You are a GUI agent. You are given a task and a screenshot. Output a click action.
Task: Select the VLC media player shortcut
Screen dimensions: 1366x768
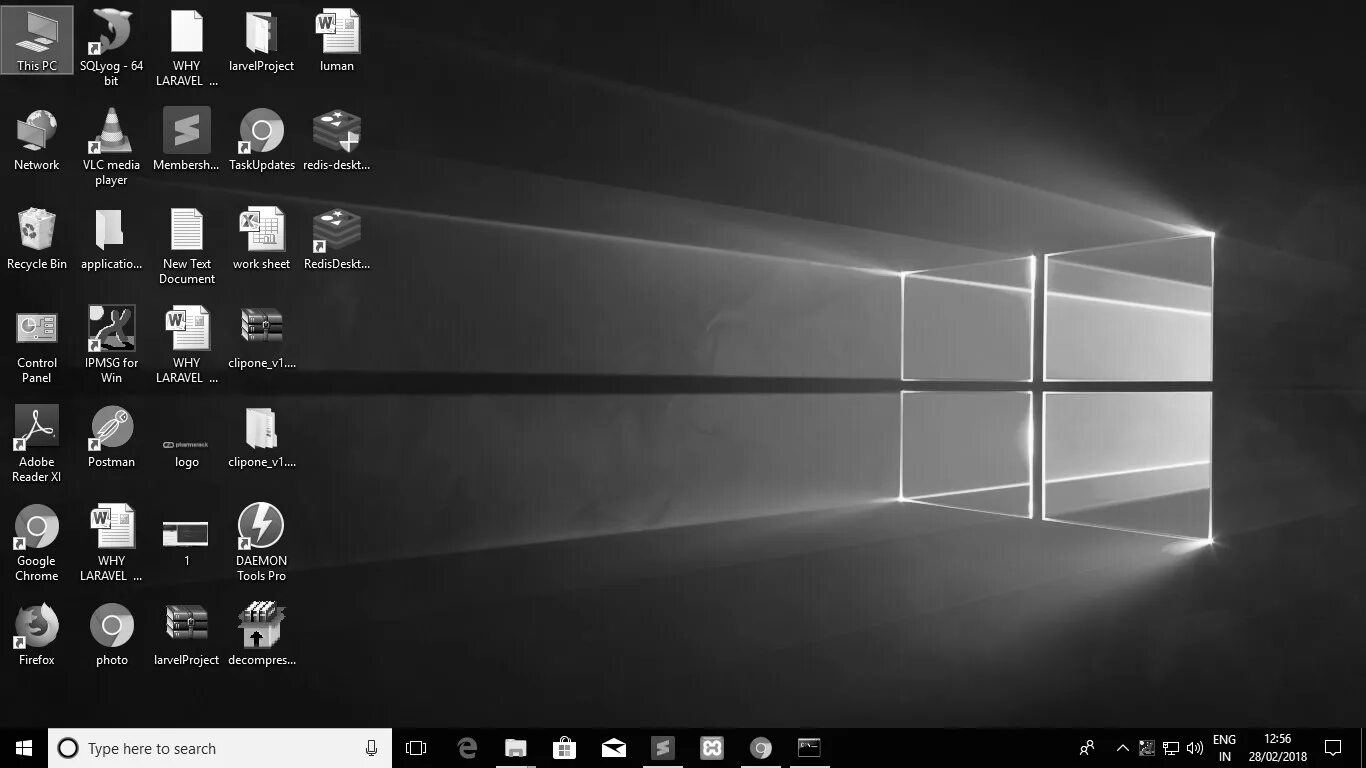pyautogui.click(x=111, y=146)
